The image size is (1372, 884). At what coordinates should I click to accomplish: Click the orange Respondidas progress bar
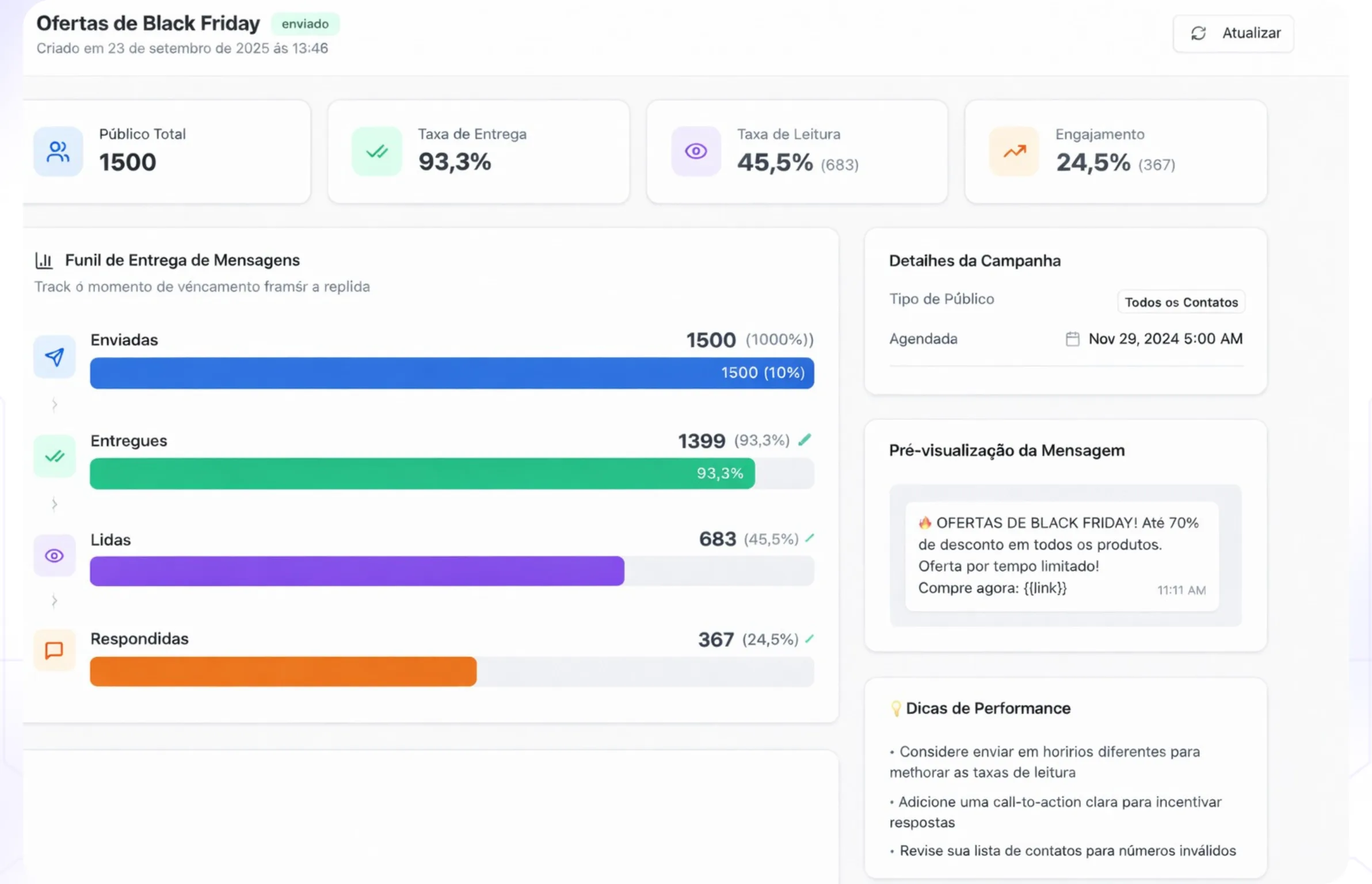pyautogui.click(x=283, y=671)
